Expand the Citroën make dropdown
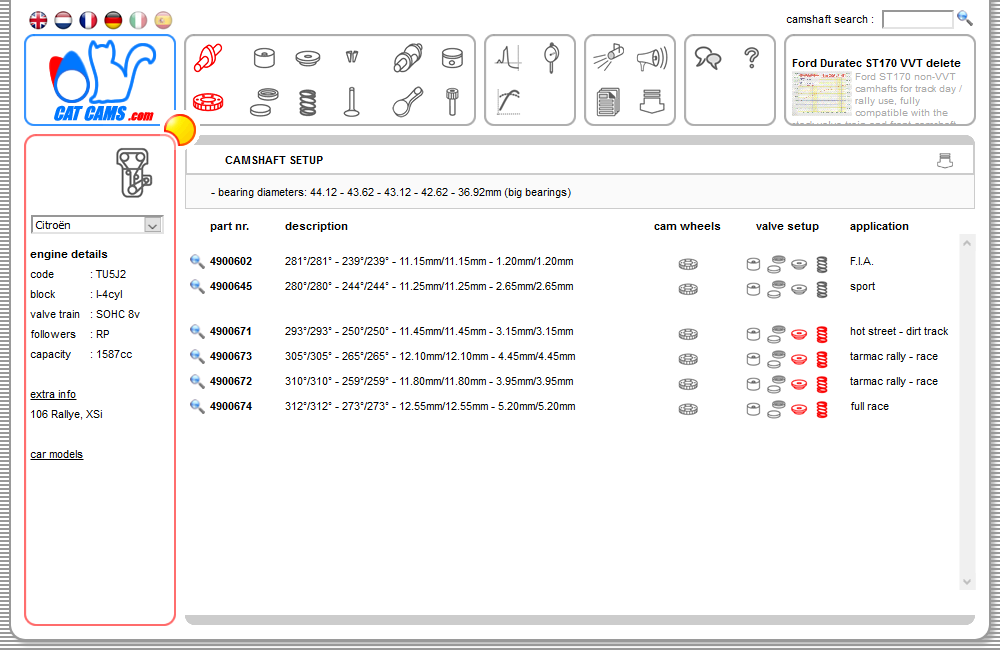This screenshot has width=1000, height=650. [152, 226]
